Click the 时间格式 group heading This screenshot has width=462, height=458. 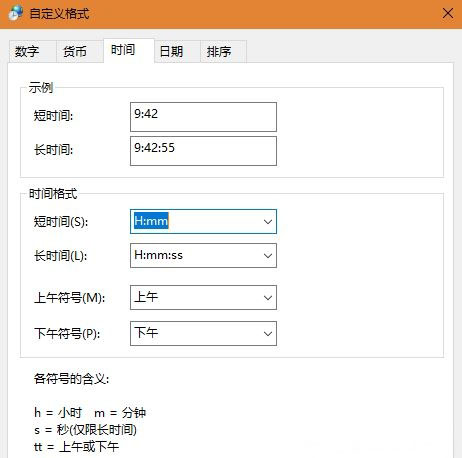point(53,194)
